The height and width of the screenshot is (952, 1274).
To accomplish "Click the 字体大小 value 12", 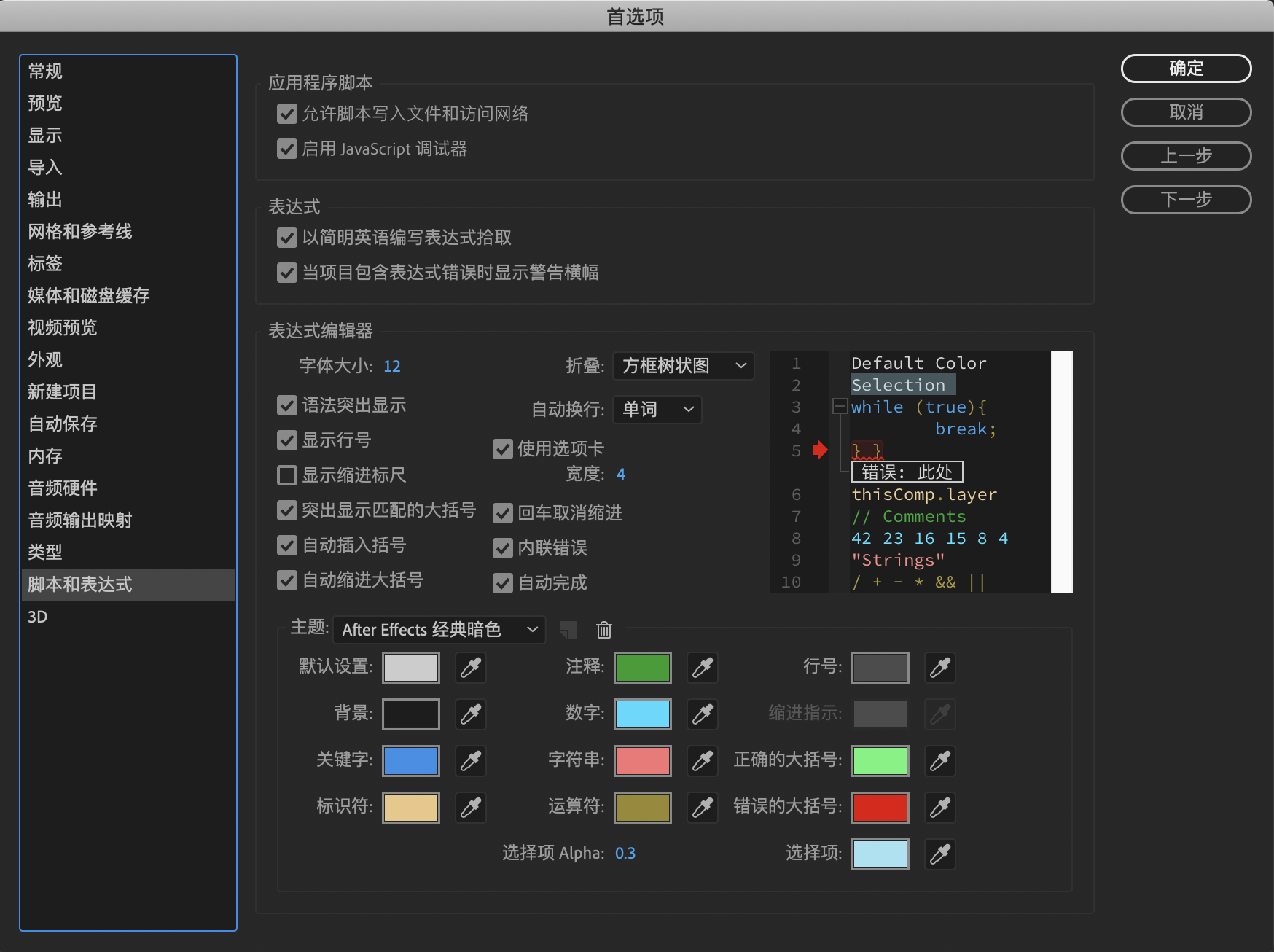I will (392, 366).
